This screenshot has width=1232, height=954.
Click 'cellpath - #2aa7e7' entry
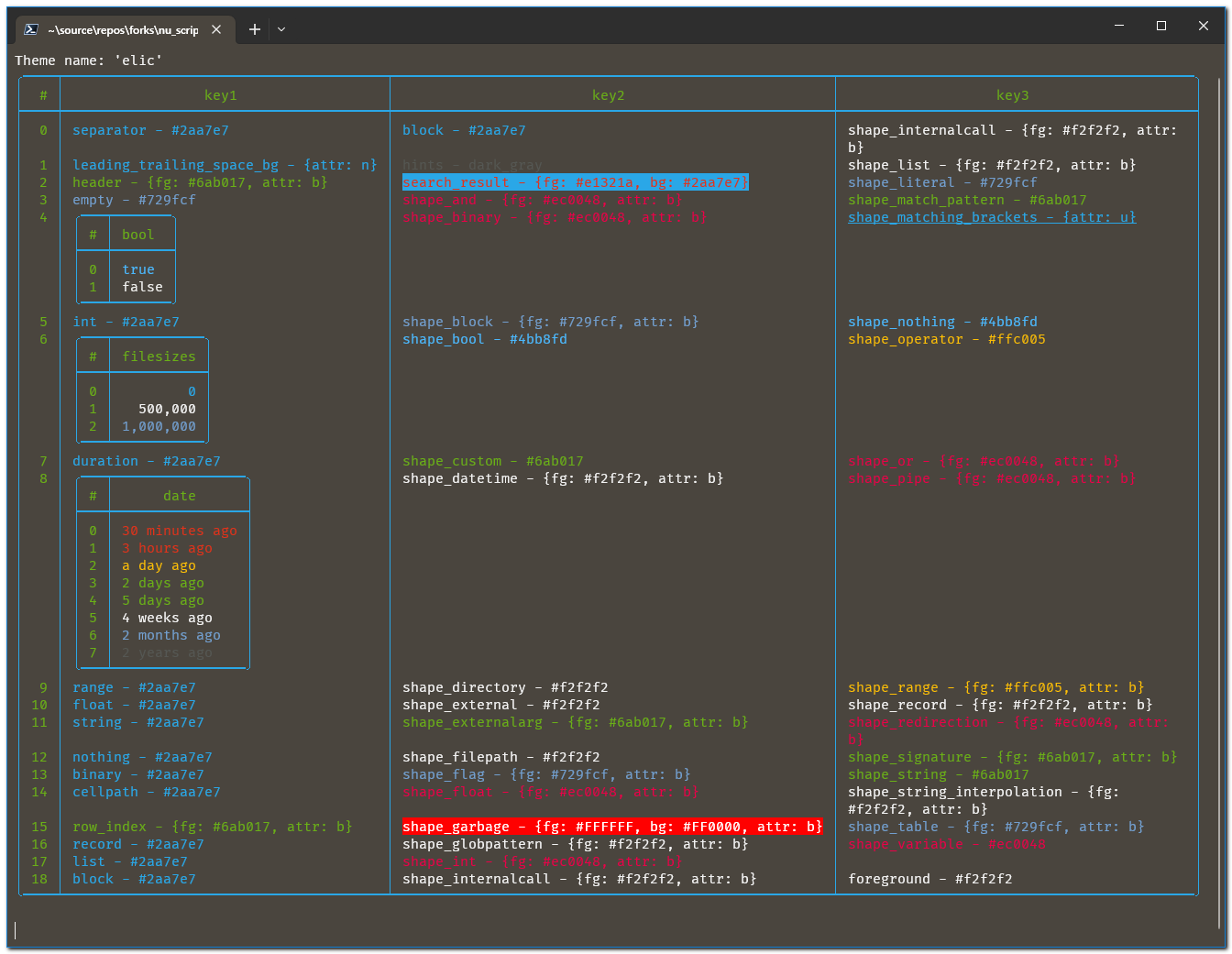[147, 792]
